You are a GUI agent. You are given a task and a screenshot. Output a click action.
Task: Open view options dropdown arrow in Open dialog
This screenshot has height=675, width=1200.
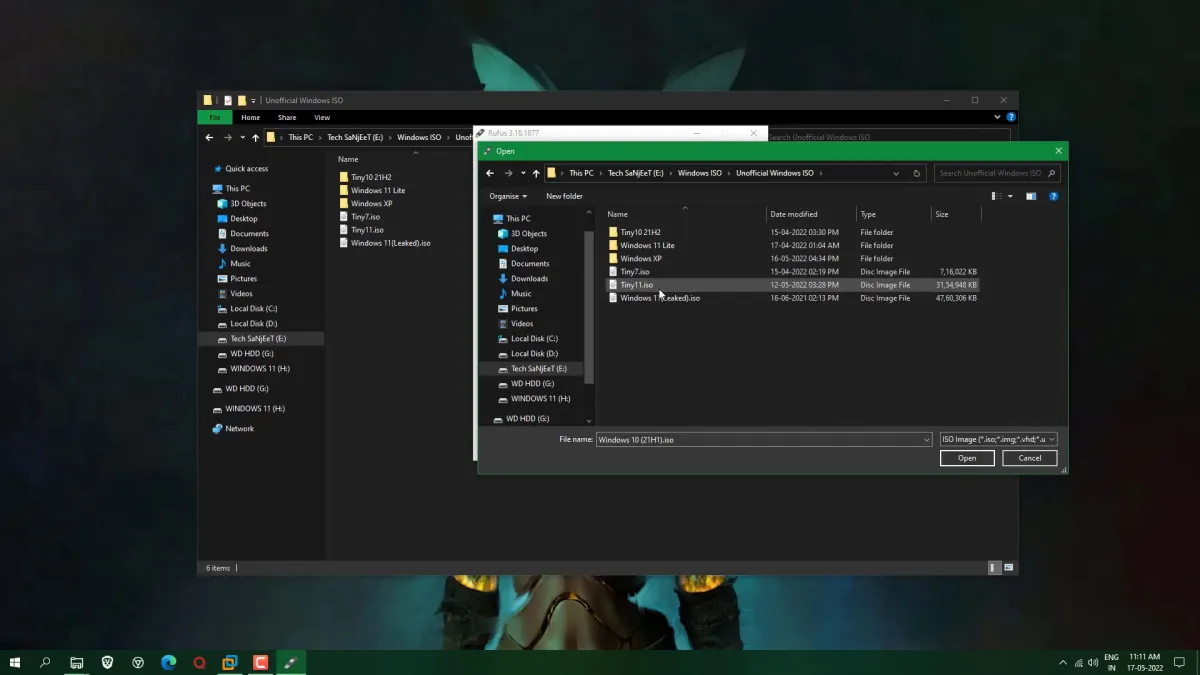tap(1010, 196)
